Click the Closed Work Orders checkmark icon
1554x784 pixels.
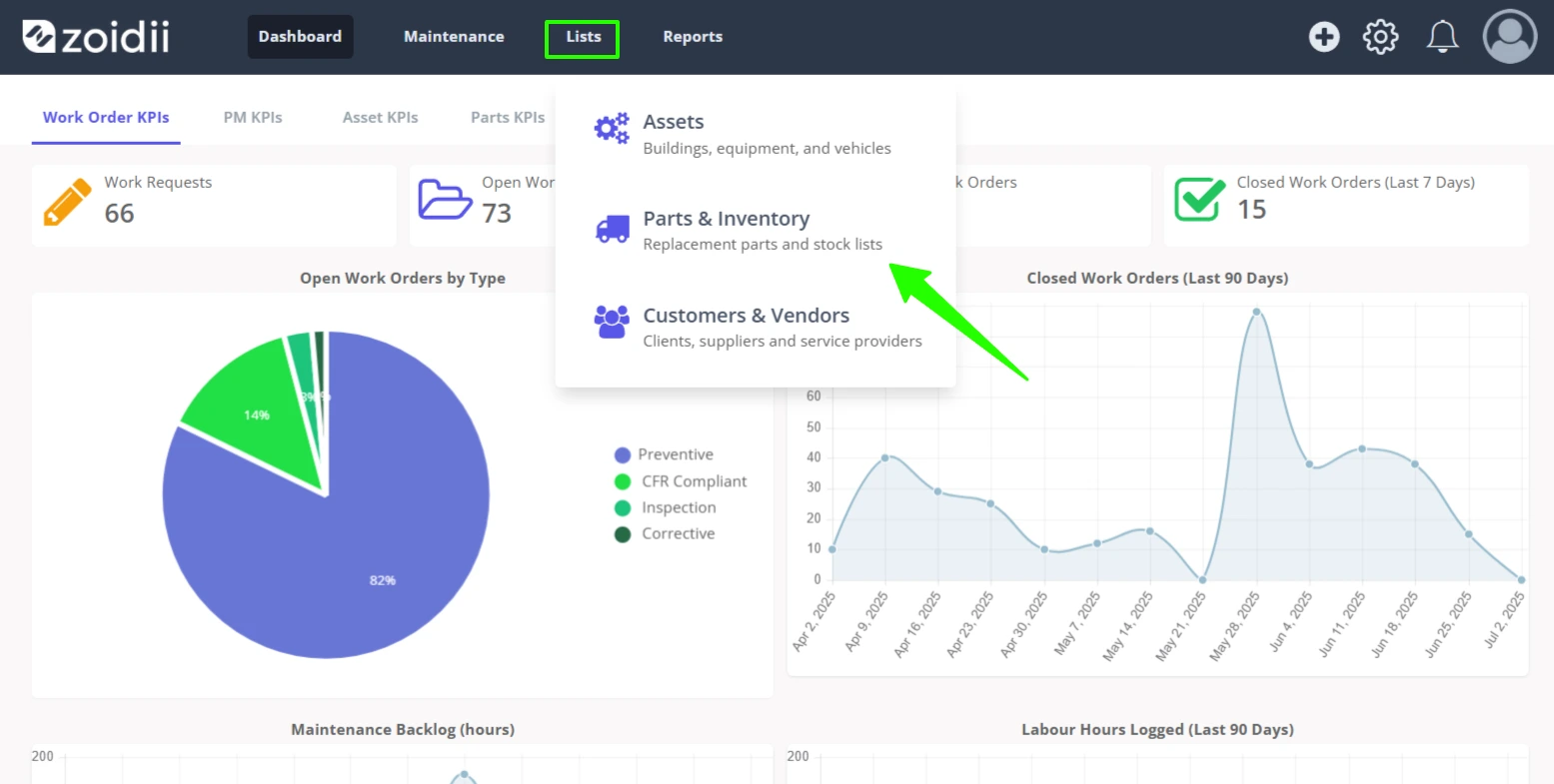pos(1199,199)
